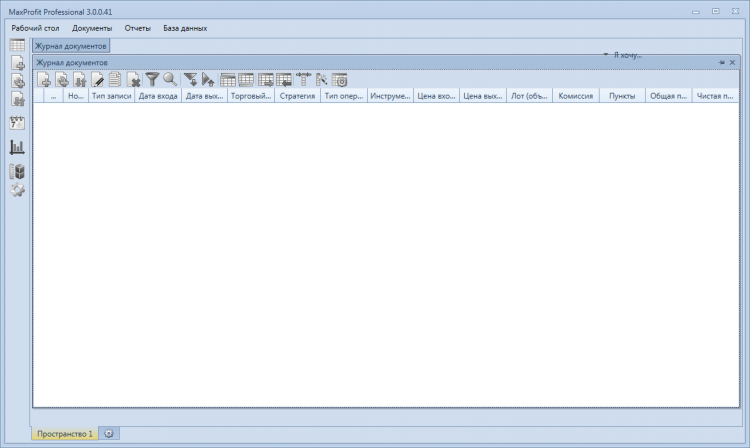Open the settings gear in left sidebar
The height and width of the screenshot is (448, 750).
(17, 190)
